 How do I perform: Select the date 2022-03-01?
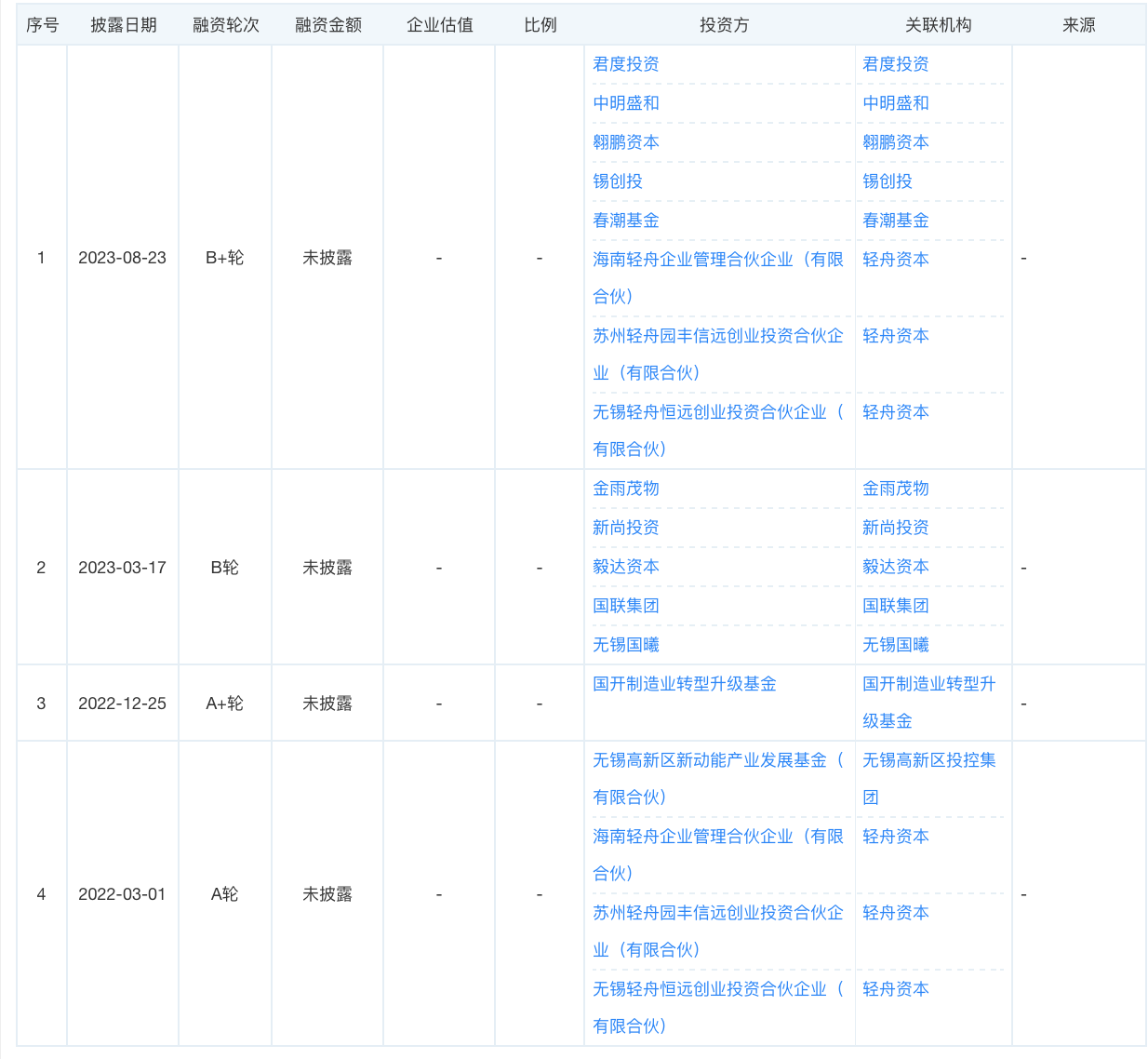(x=122, y=894)
